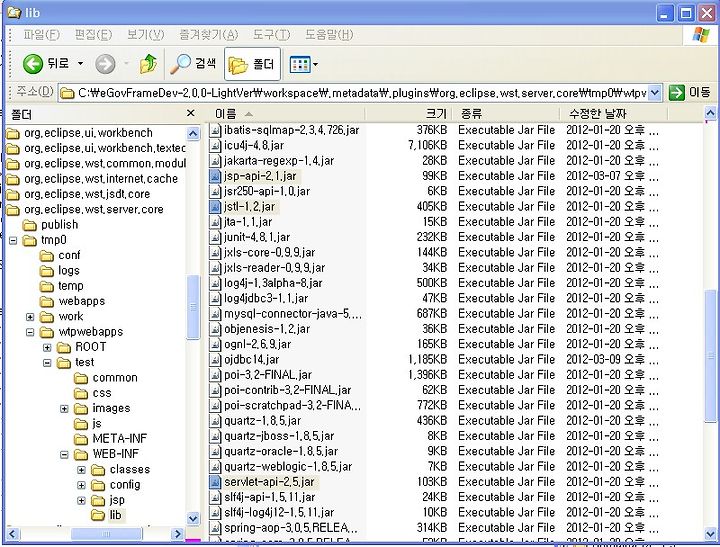
Task: Open the 도구(T) menu
Action: click(272, 34)
